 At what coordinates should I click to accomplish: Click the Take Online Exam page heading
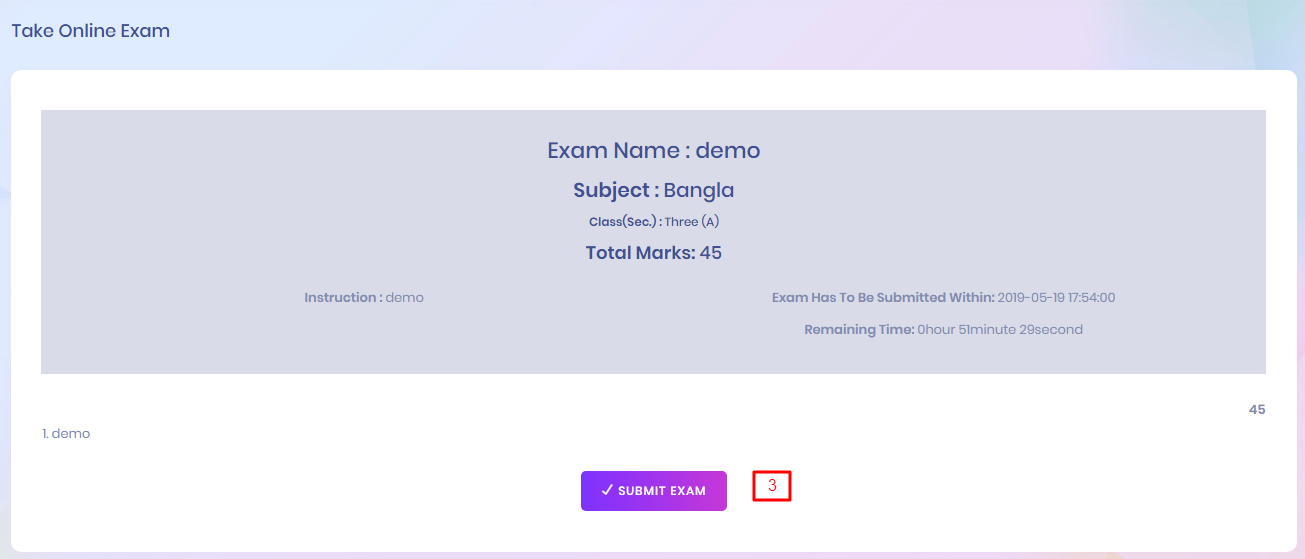(x=91, y=31)
